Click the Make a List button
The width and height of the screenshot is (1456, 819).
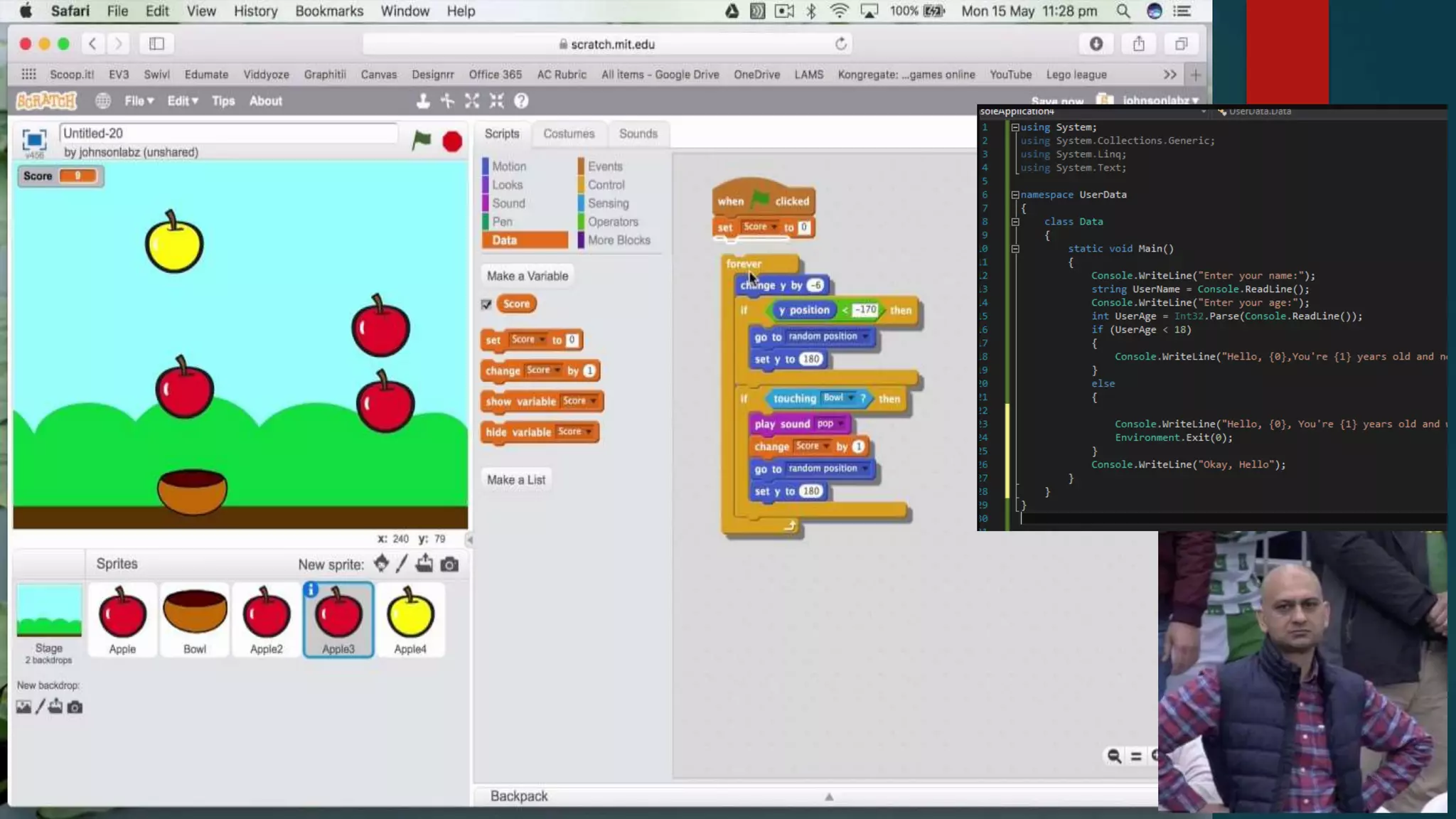515,480
